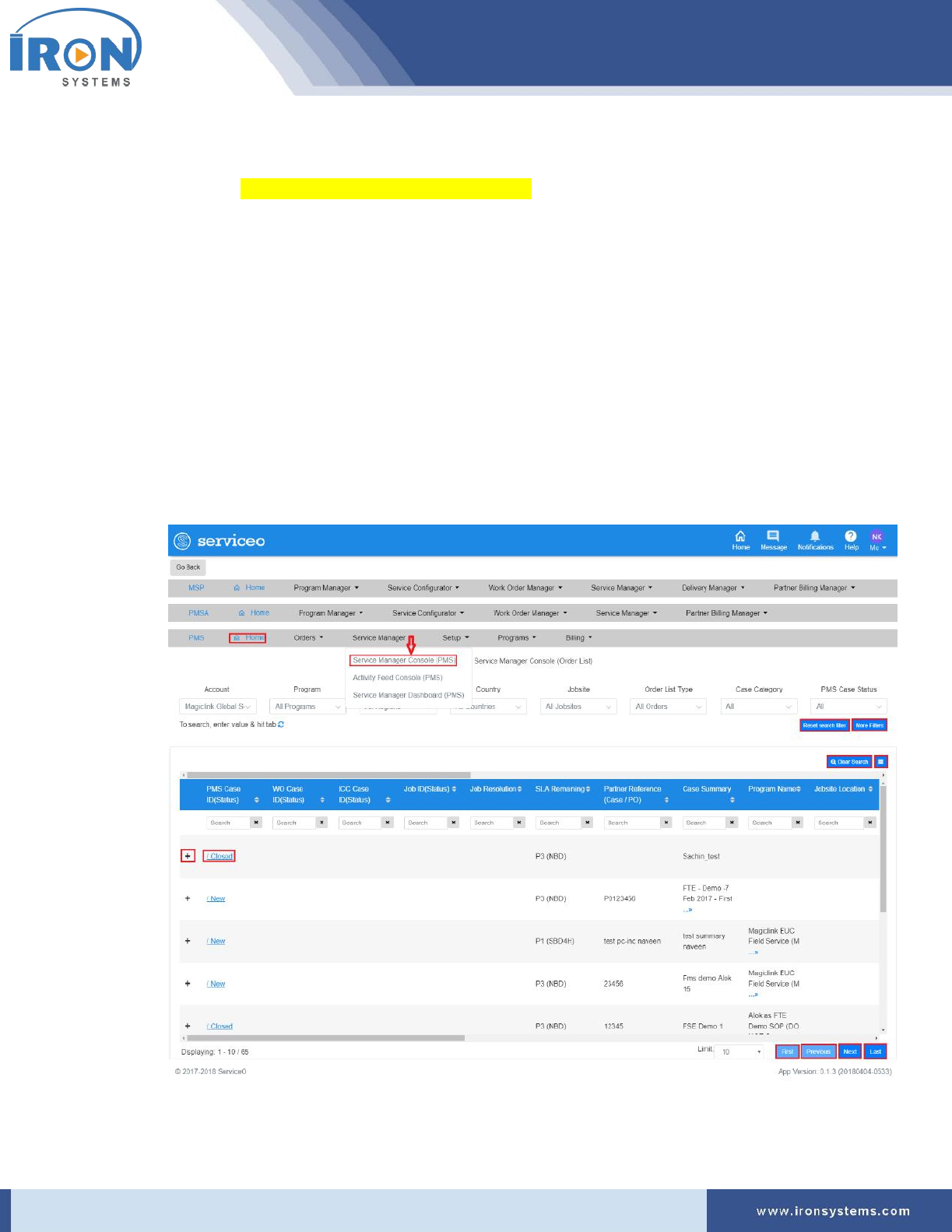
Task: Clear the PMS Case ID search box
Action: pos(256,823)
